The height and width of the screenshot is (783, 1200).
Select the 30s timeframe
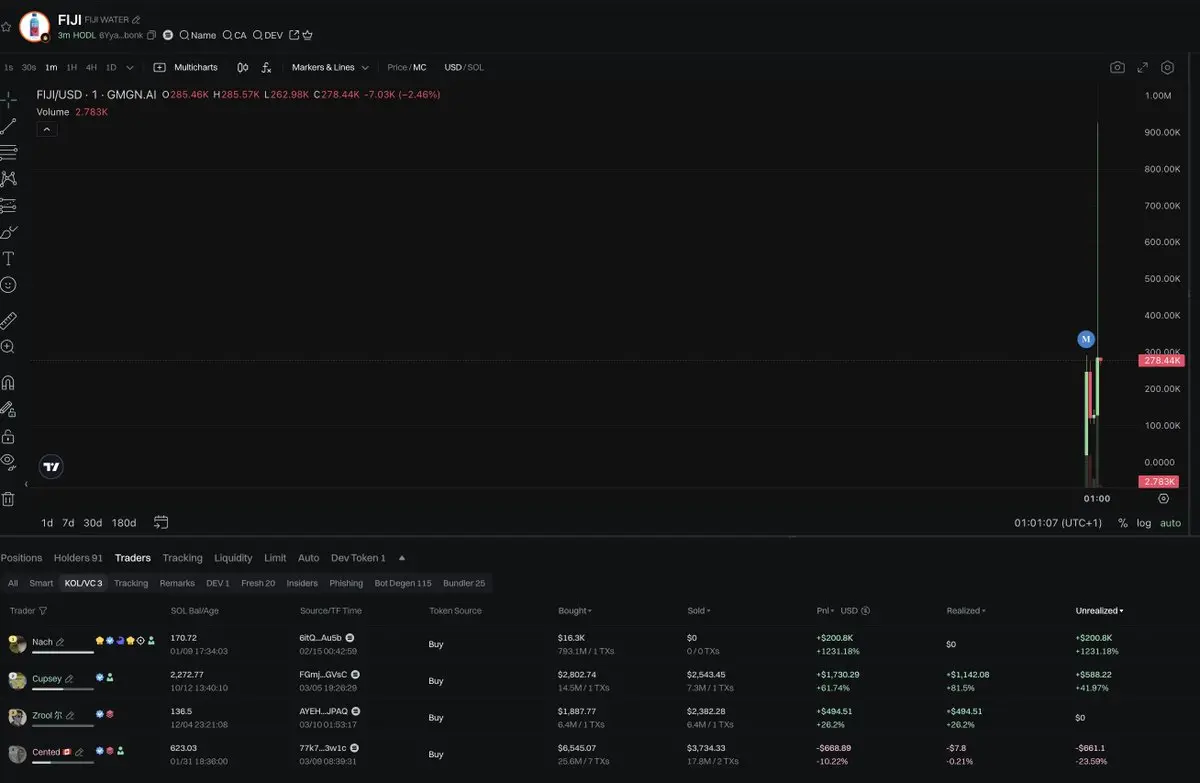pyautogui.click(x=29, y=67)
